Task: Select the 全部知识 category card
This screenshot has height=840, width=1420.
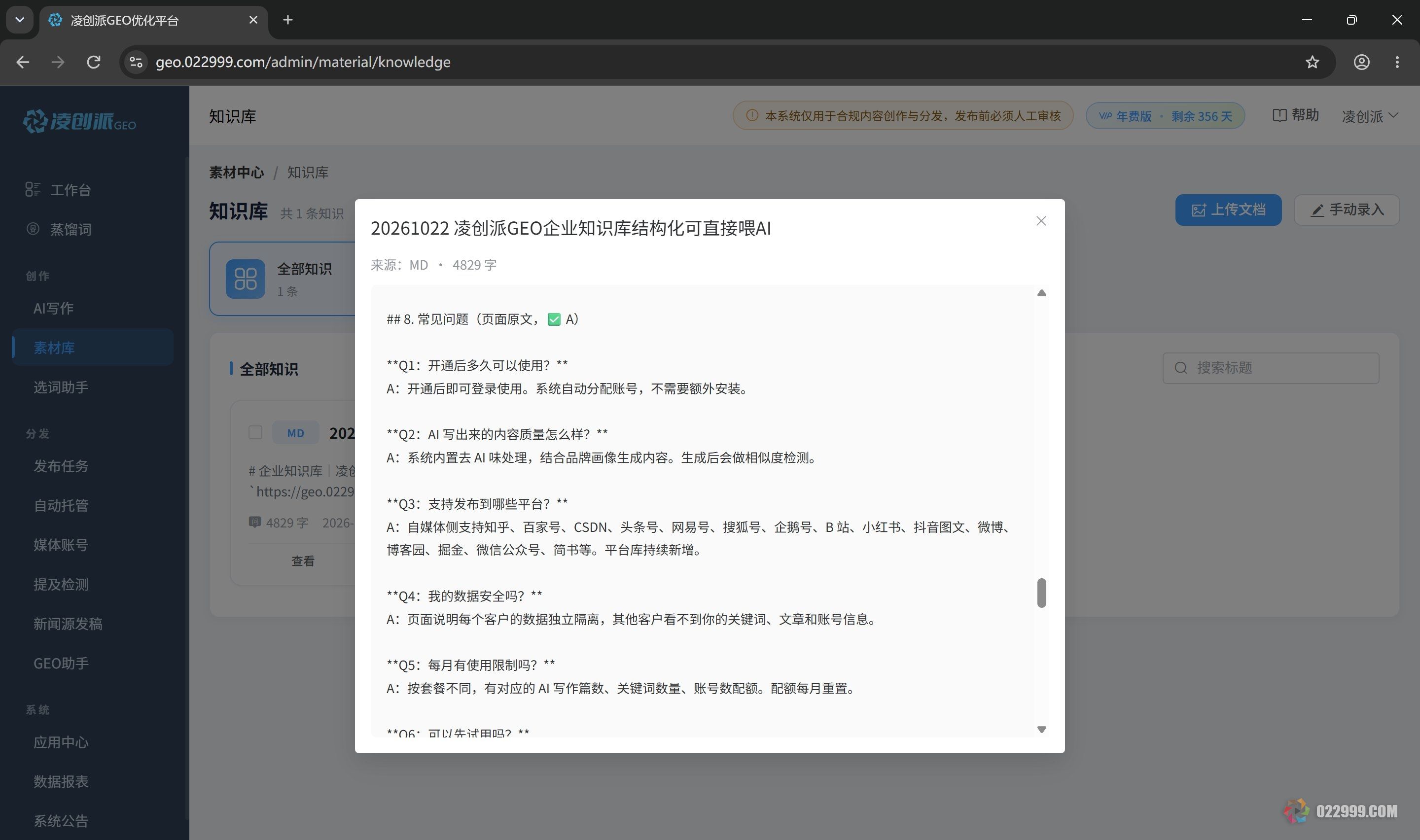Action: (x=283, y=279)
